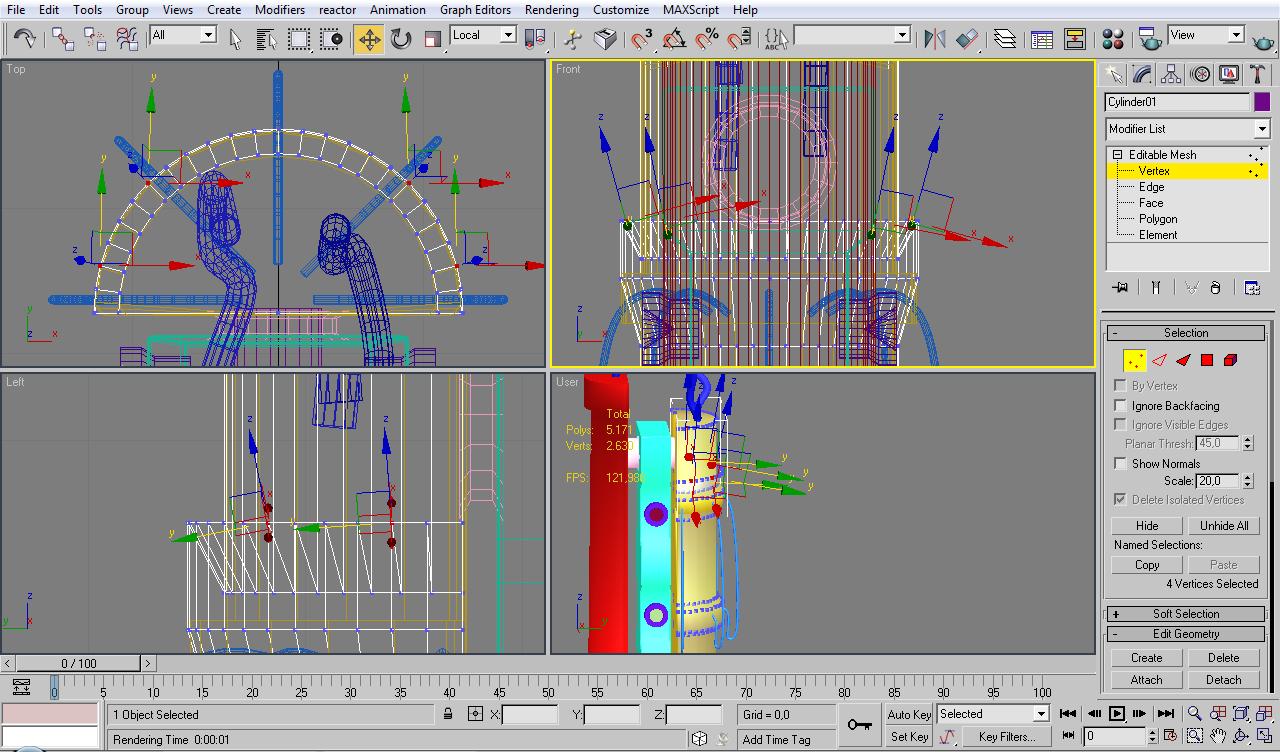This screenshot has width=1280, height=752.
Task: Toggle the By Vertex checkbox
Action: pyautogui.click(x=1120, y=385)
